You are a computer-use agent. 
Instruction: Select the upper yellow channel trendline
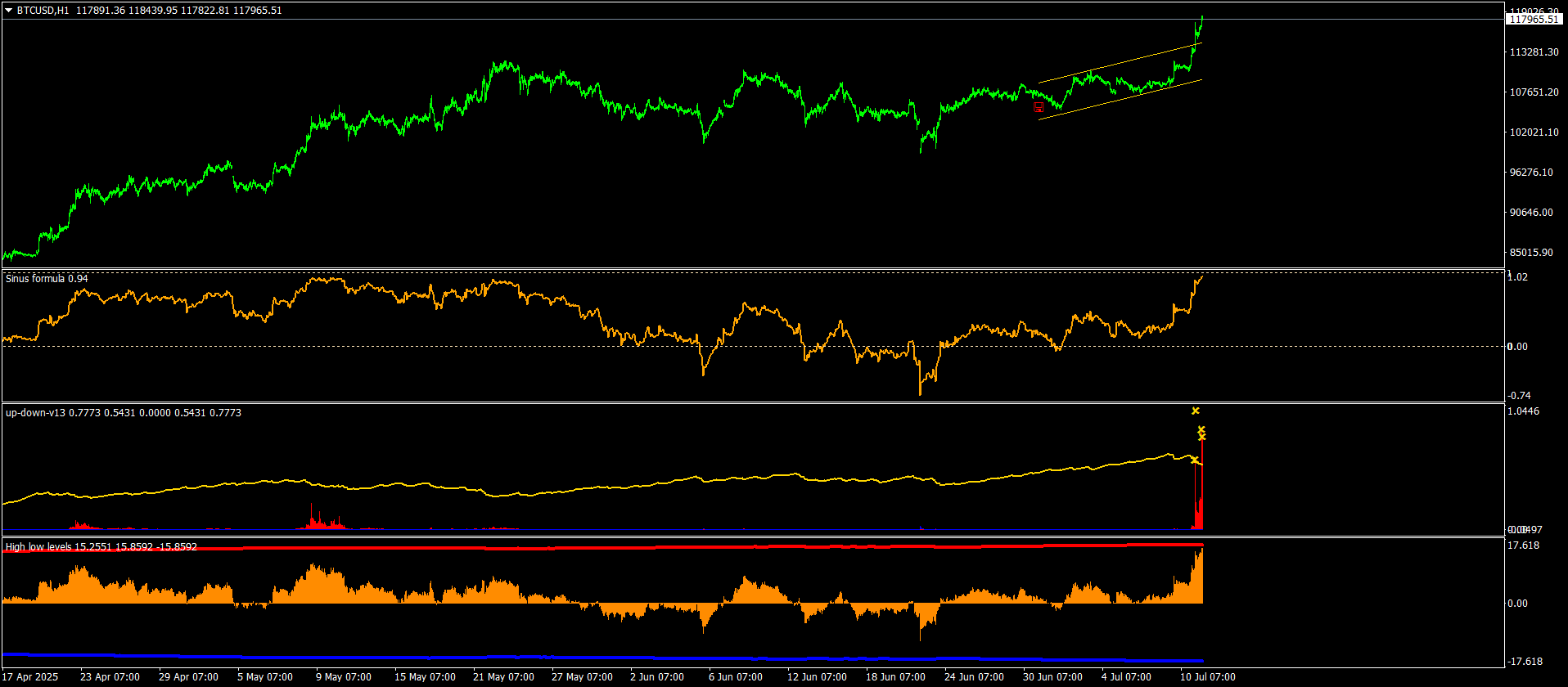[x=1120, y=62]
